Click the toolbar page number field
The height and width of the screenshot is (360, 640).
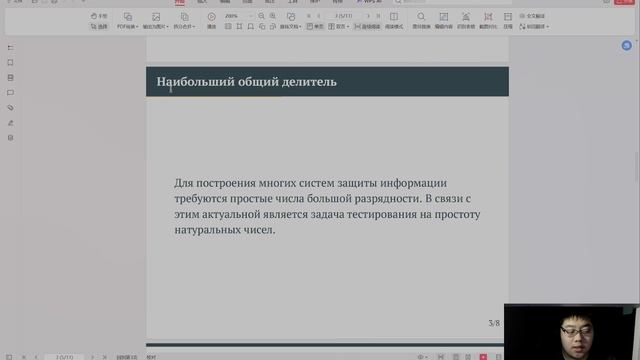pos(343,16)
